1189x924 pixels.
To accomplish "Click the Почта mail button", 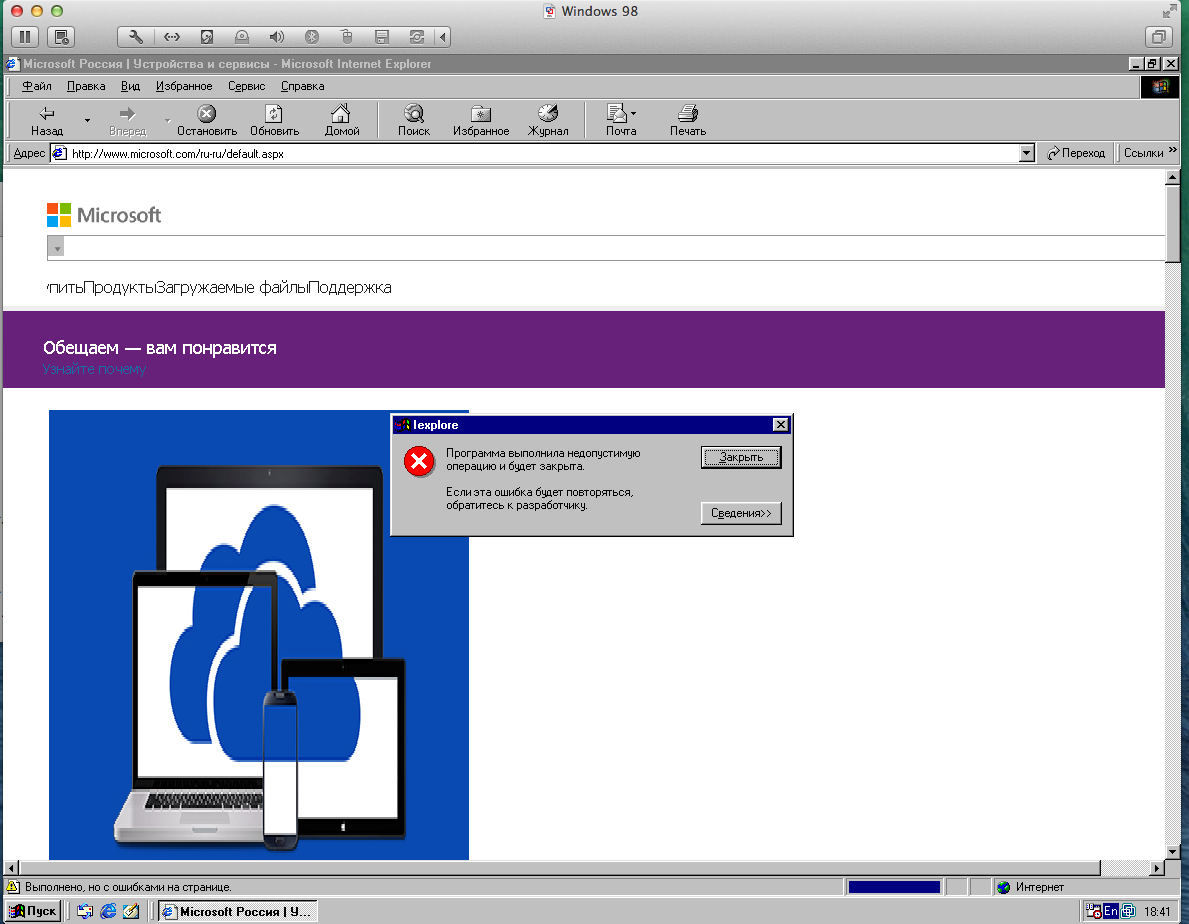I will coord(621,121).
